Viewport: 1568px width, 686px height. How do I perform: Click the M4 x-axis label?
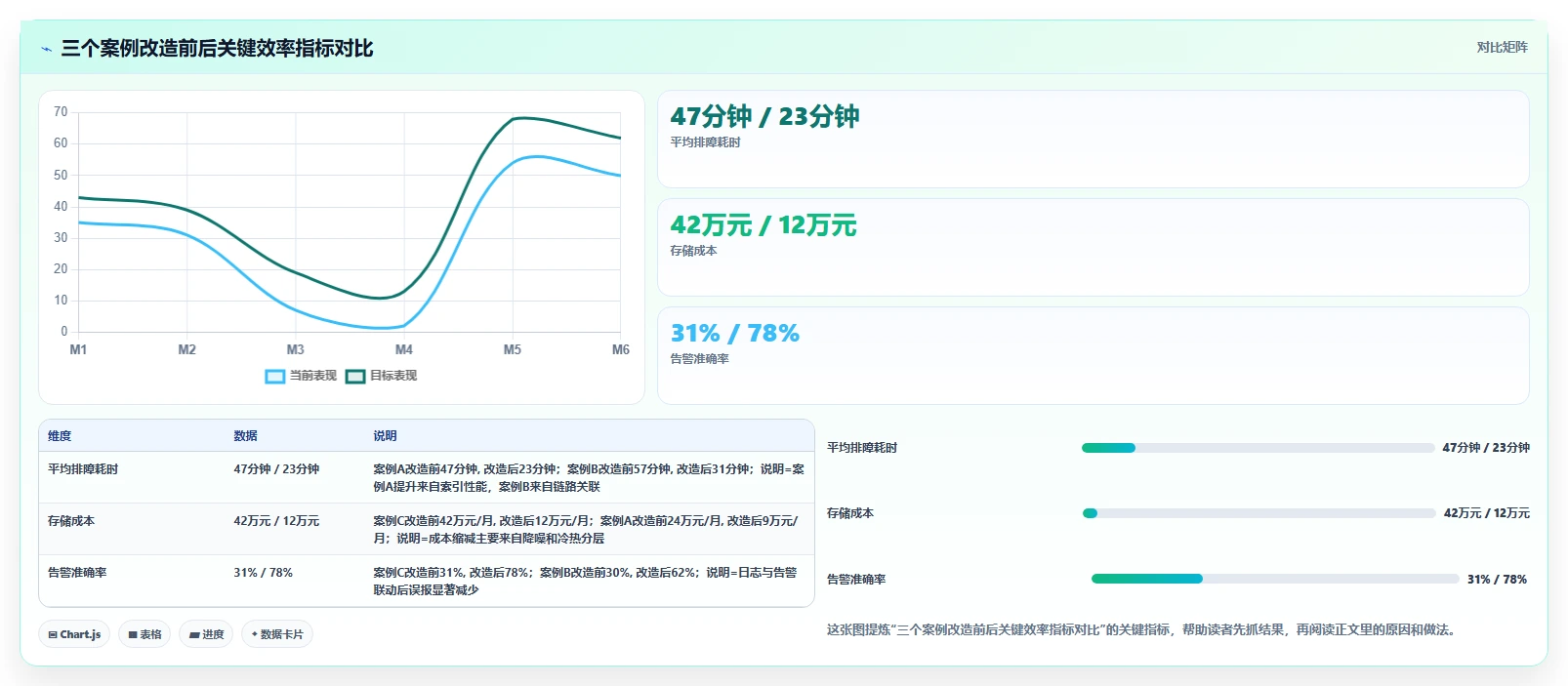[x=403, y=349]
